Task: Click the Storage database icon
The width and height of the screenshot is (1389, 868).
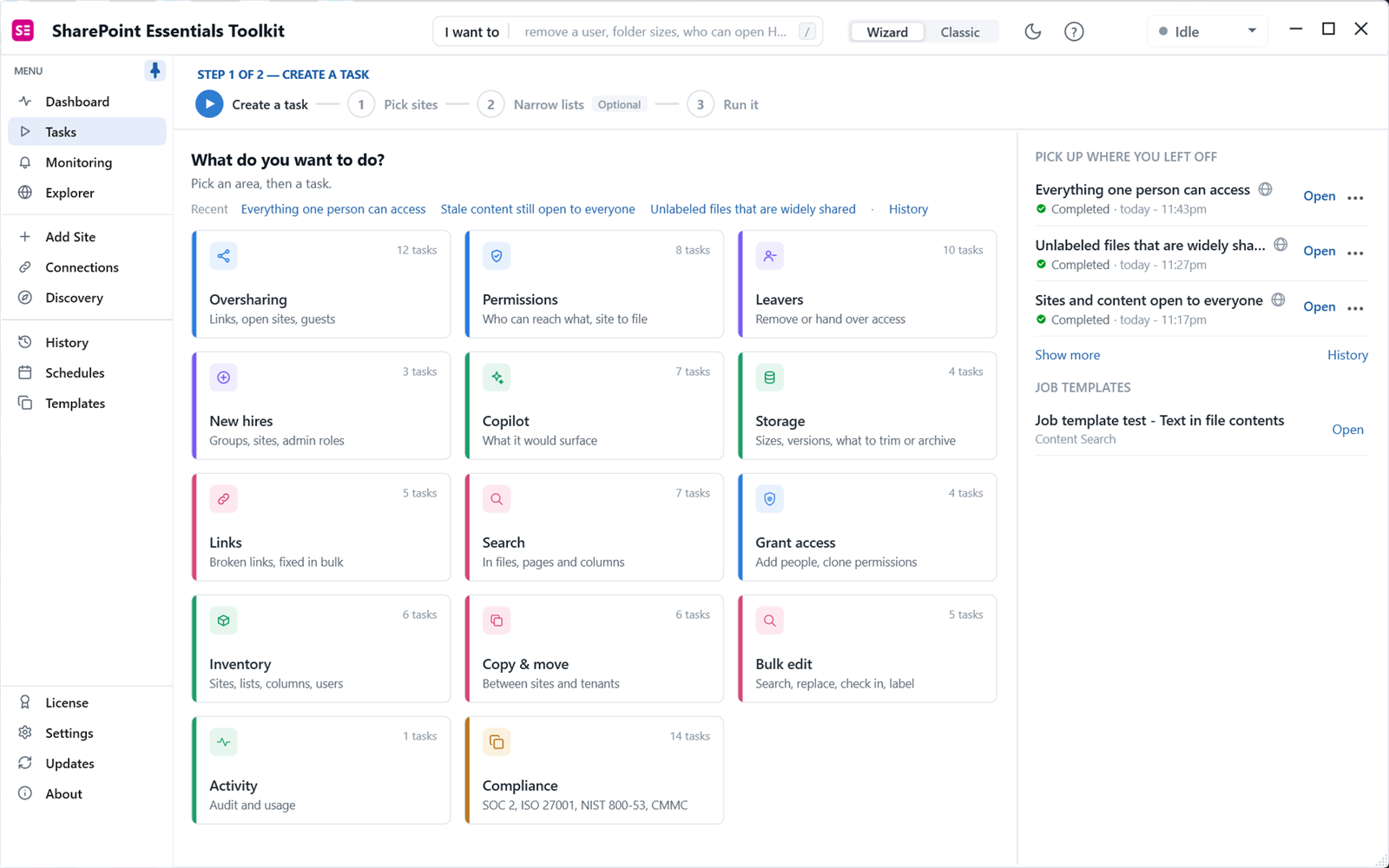Action: click(x=769, y=378)
